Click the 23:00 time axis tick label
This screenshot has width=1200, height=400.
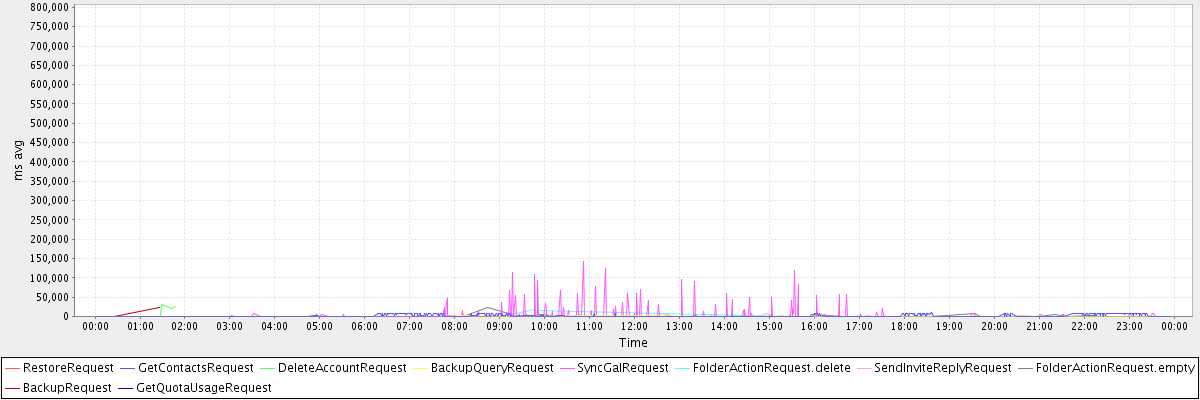pyautogui.click(x=1129, y=326)
